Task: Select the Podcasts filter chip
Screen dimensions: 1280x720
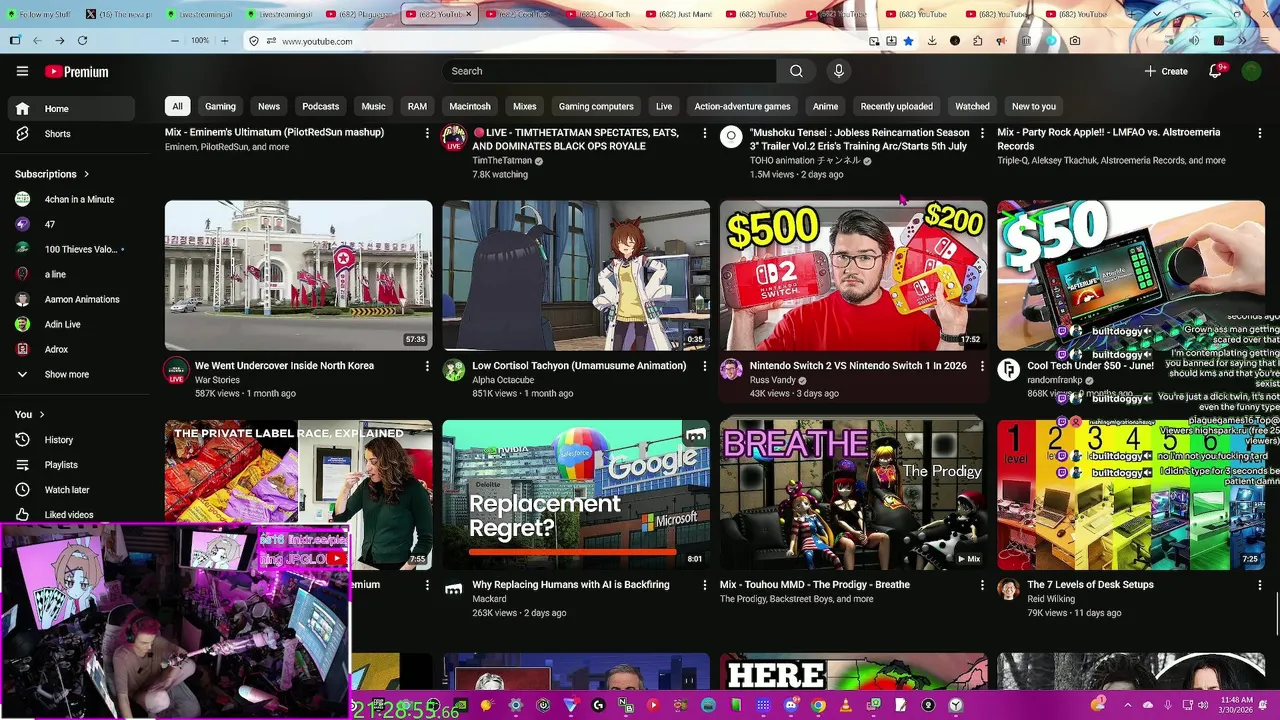Action: click(x=321, y=106)
